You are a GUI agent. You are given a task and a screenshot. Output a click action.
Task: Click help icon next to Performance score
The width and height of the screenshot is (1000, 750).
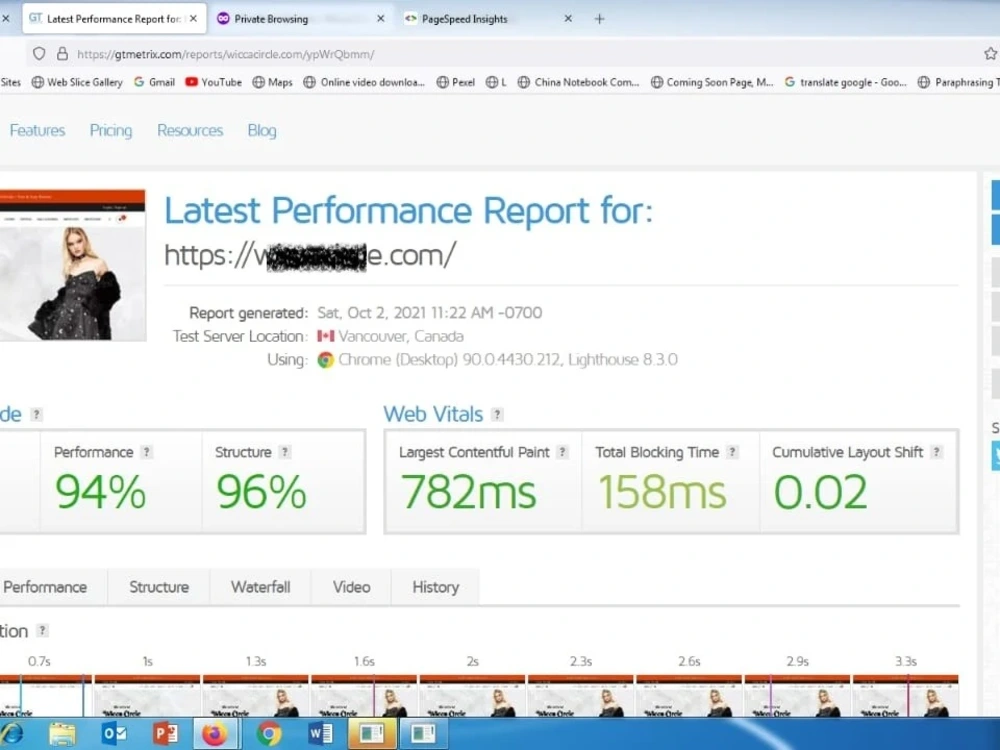click(147, 452)
